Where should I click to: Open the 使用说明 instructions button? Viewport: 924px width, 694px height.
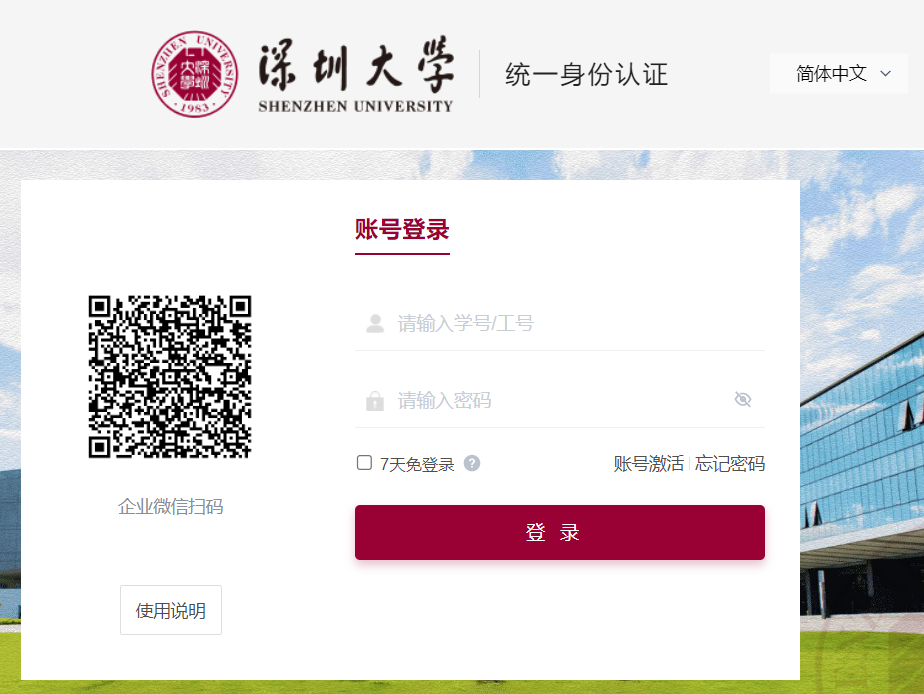(x=171, y=610)
